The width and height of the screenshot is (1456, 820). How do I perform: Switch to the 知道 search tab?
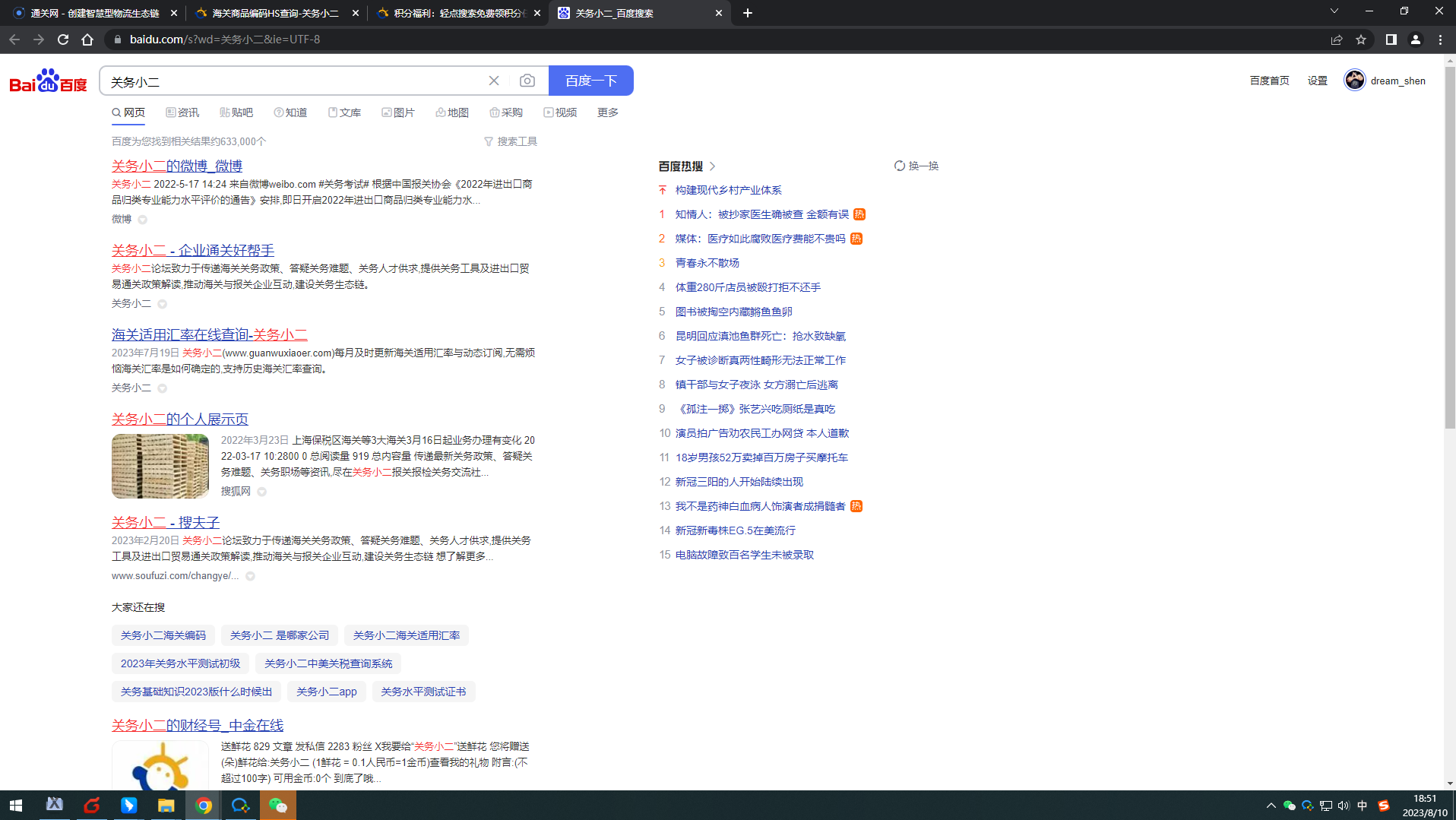click(x=290, y=112)
